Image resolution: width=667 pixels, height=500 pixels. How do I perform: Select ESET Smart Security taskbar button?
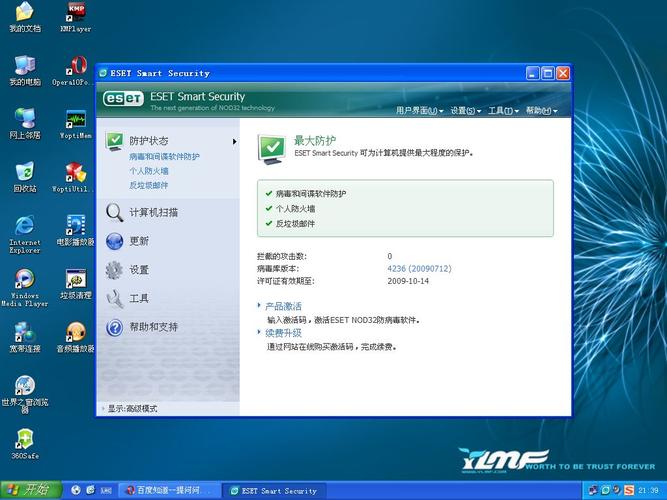274,491
